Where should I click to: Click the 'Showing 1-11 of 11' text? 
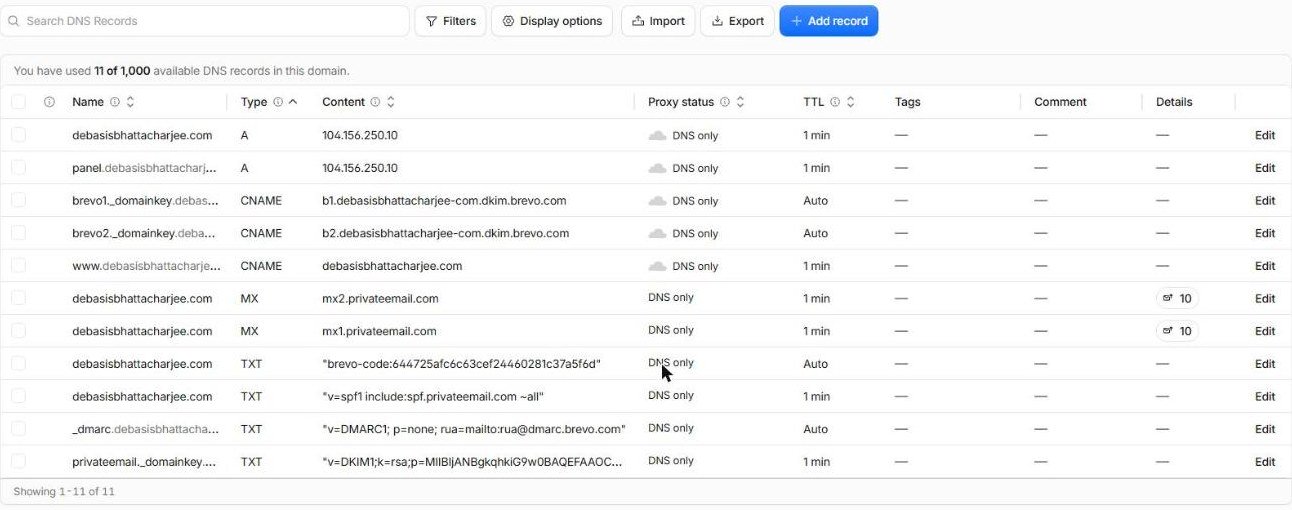coord(64,491)
